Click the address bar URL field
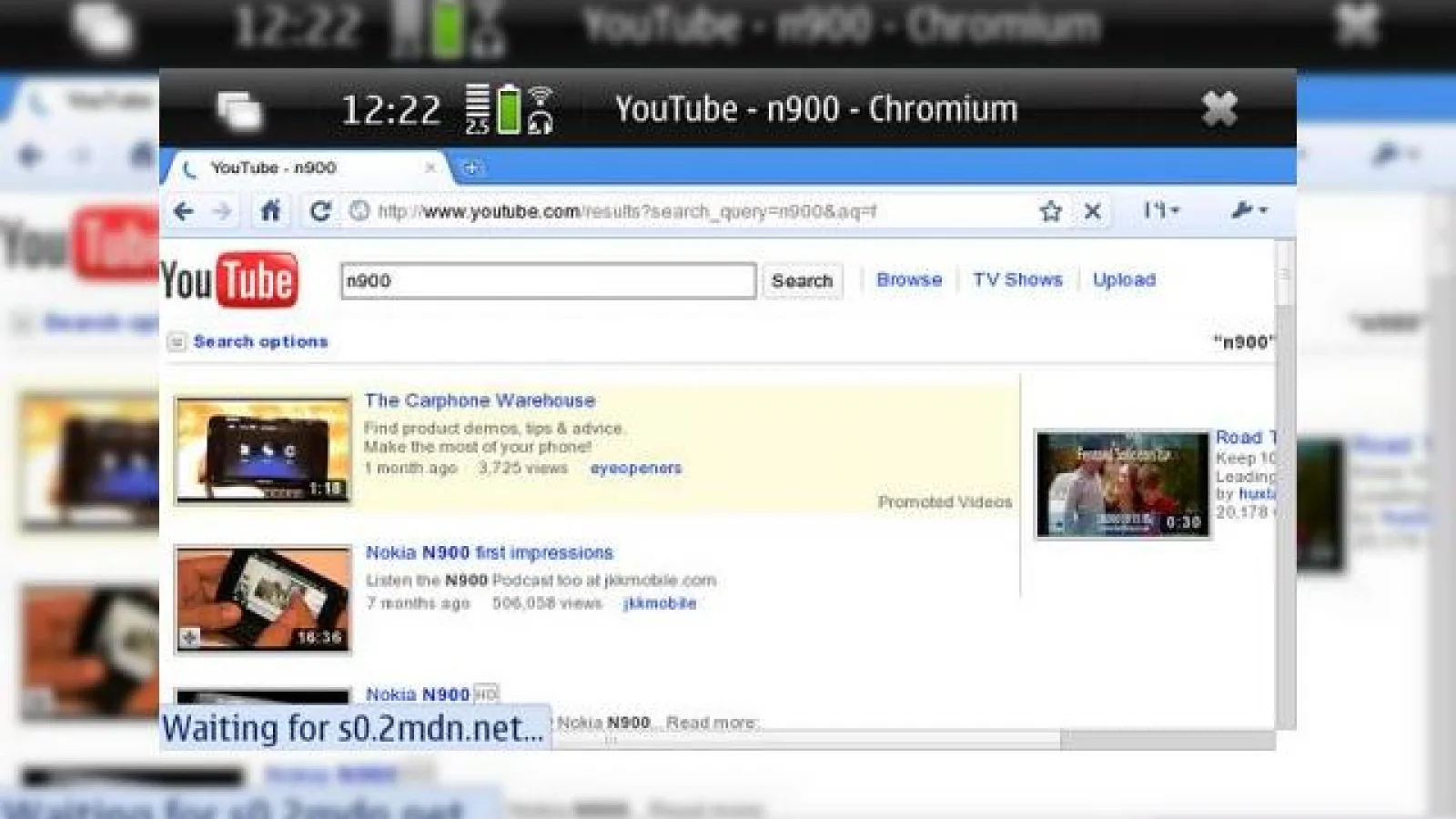 [692, 211]
